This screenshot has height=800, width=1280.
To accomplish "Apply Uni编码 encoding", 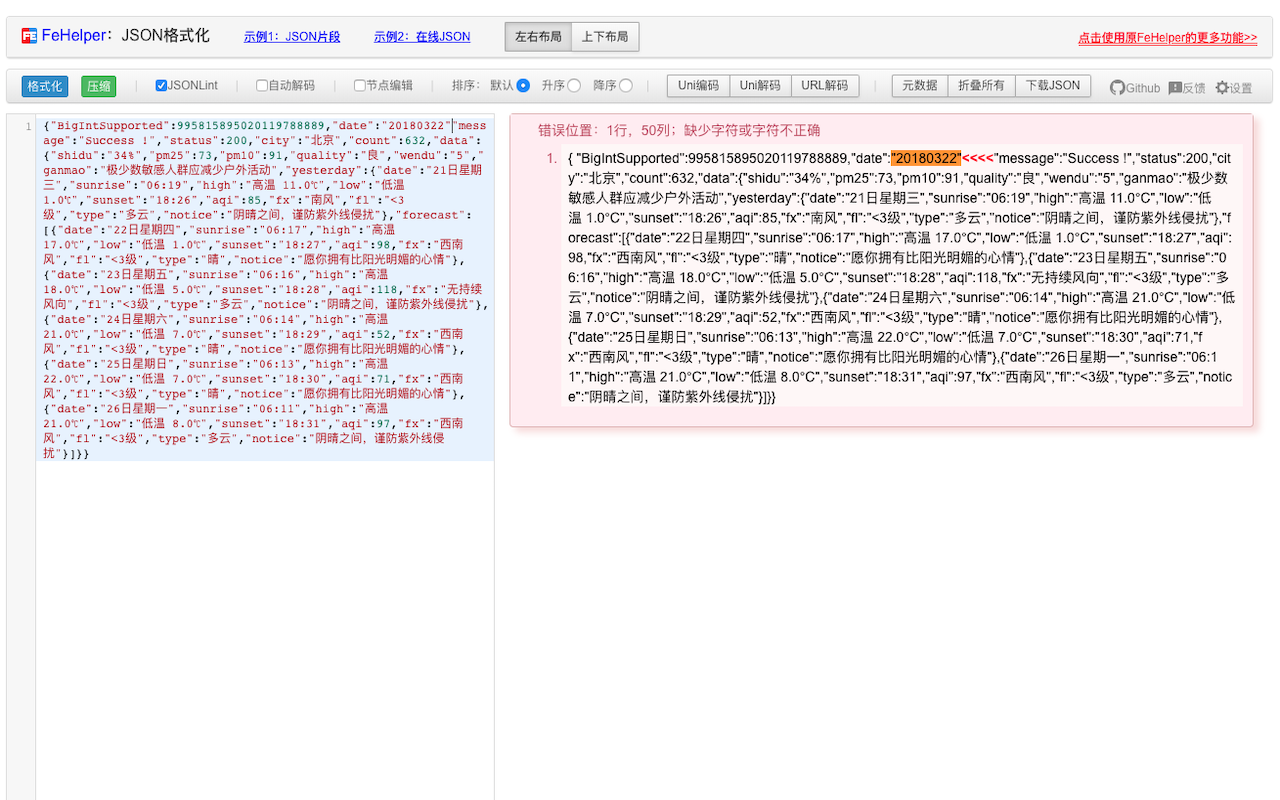I will point(698,85).
